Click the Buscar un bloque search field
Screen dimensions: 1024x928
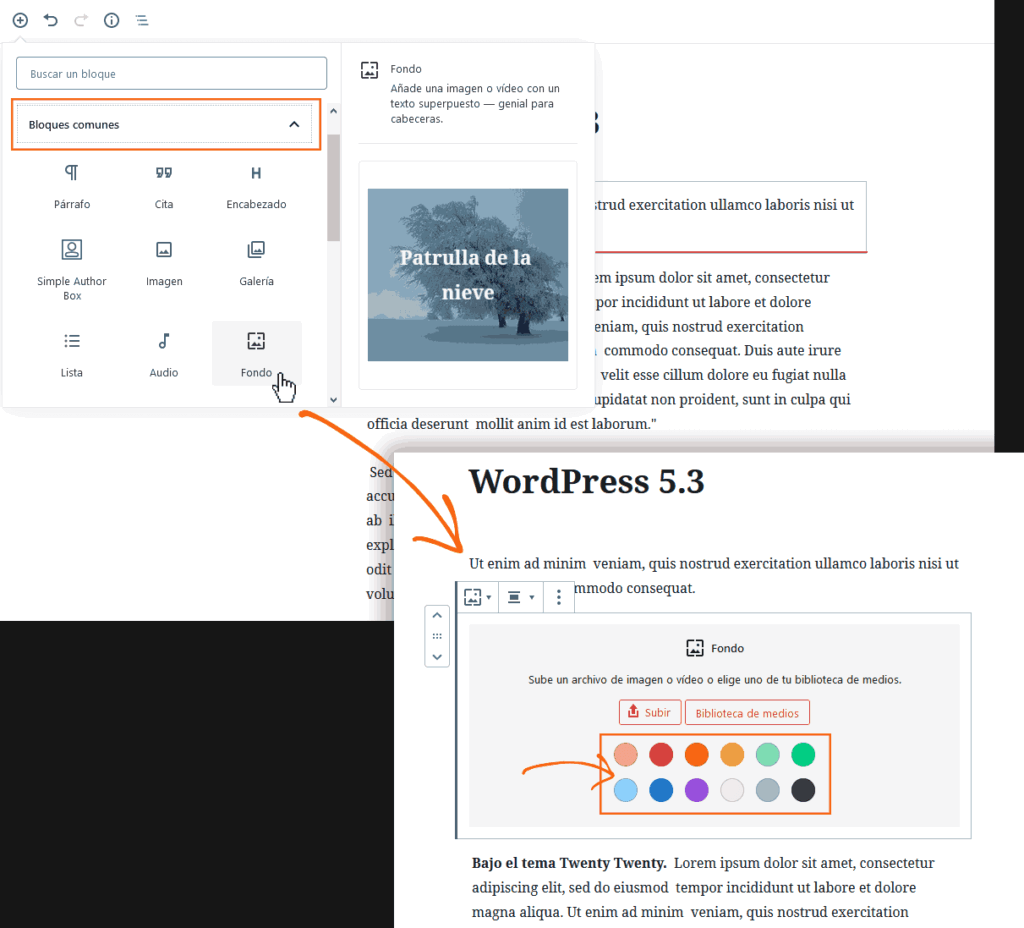(171, 74)
